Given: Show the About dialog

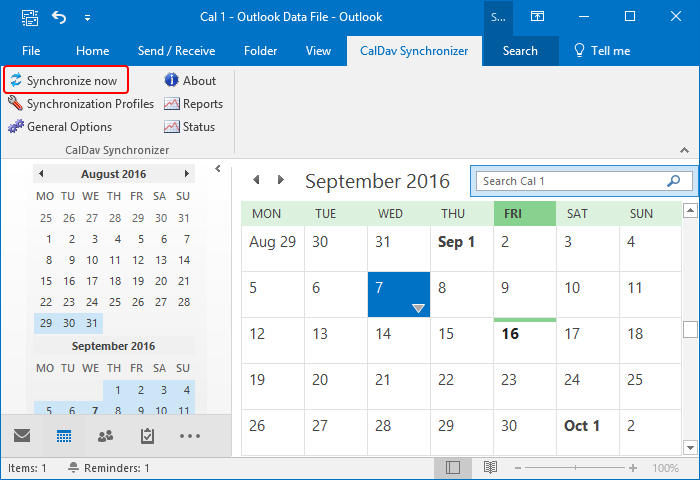Looking at the screenshot, I should pyautogui.click(x=190, y=80).
